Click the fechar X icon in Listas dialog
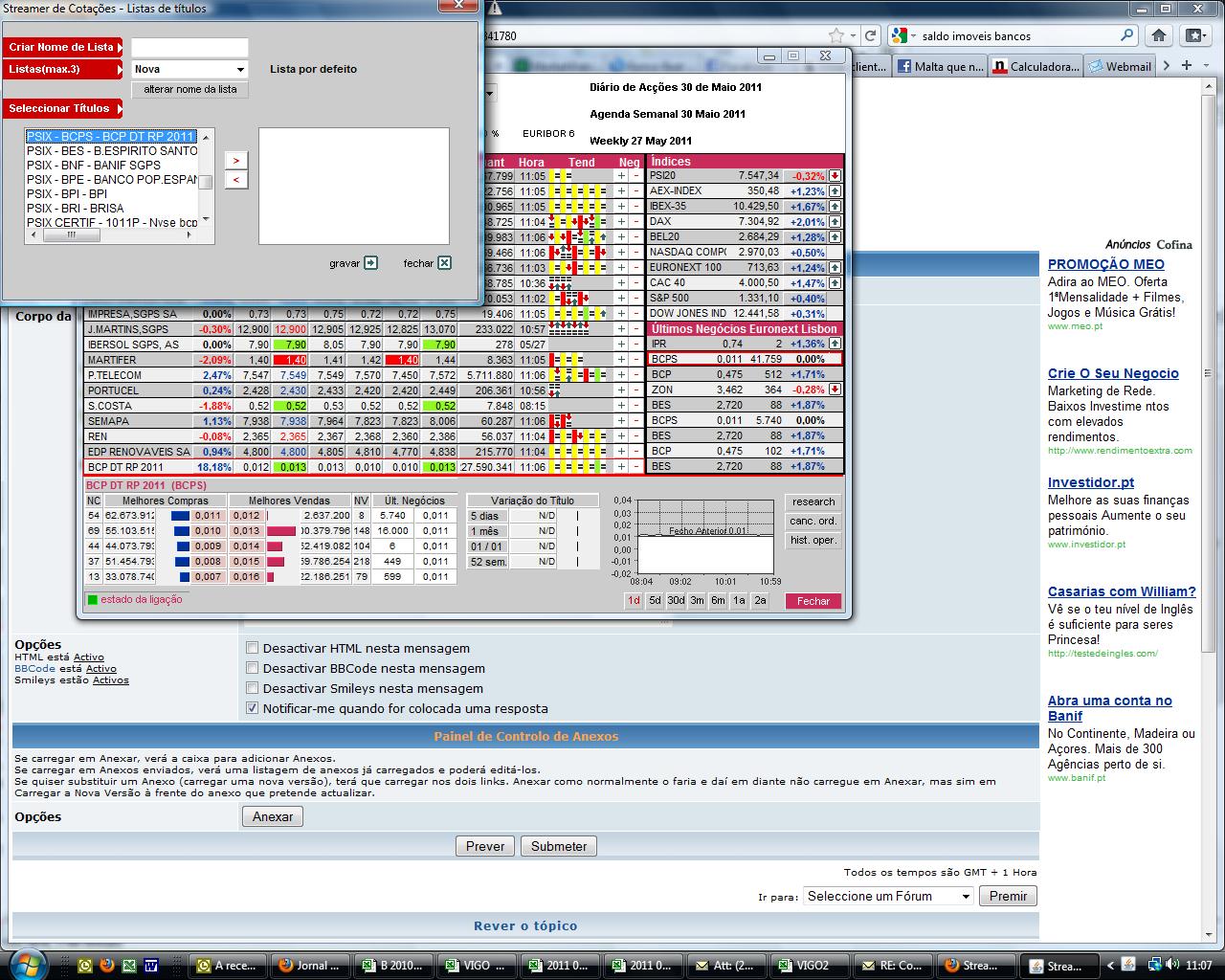Viewport: 1225px width, 980px height. coord(444,263)
